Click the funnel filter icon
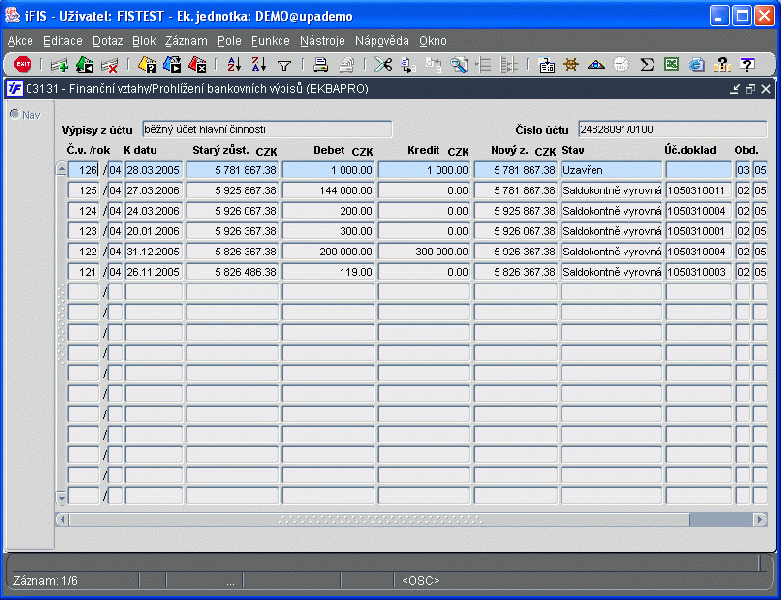This screenshot has width=781, height=600. pos(284,65)
